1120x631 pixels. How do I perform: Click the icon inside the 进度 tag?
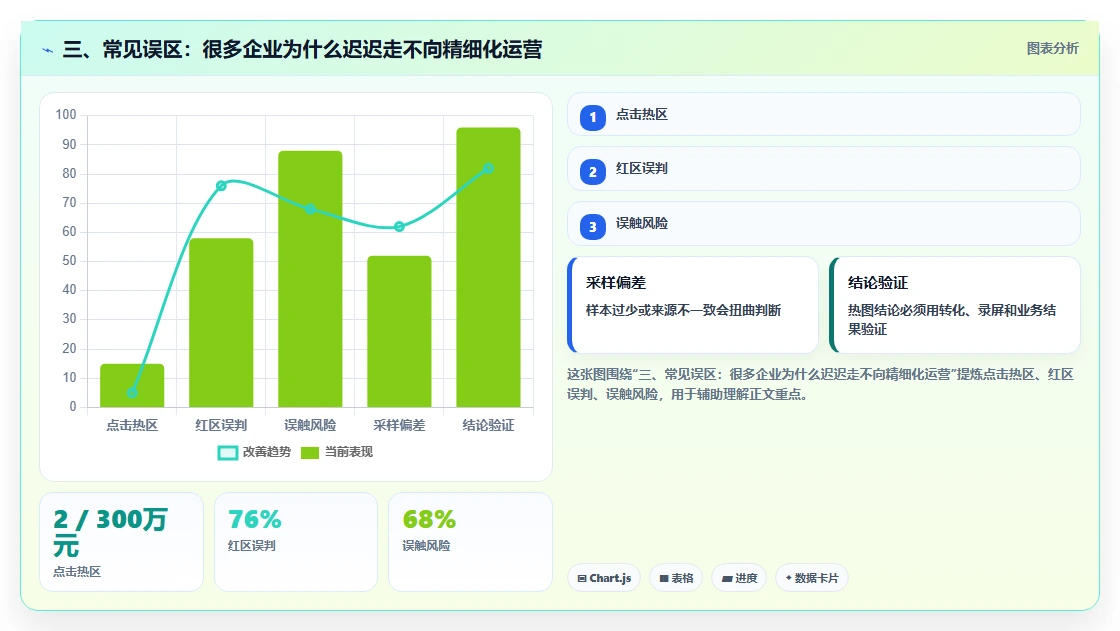tap(727, 578)
